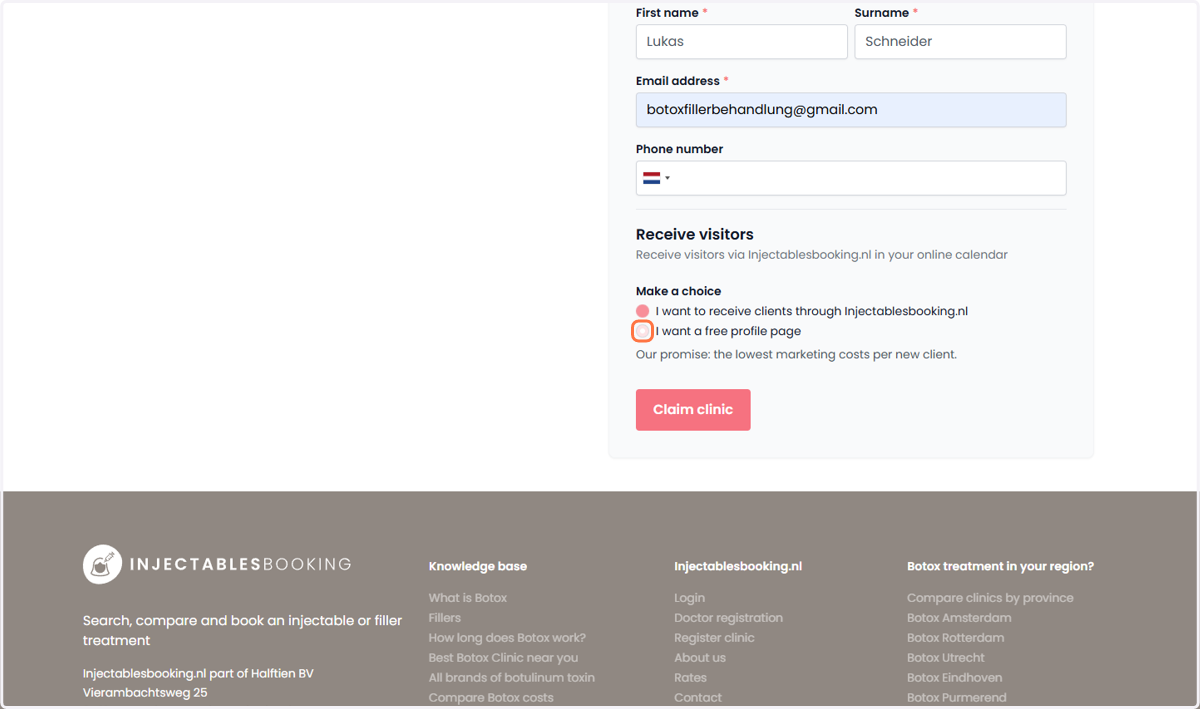Click the Make a choice label

[x=678, y=291]
